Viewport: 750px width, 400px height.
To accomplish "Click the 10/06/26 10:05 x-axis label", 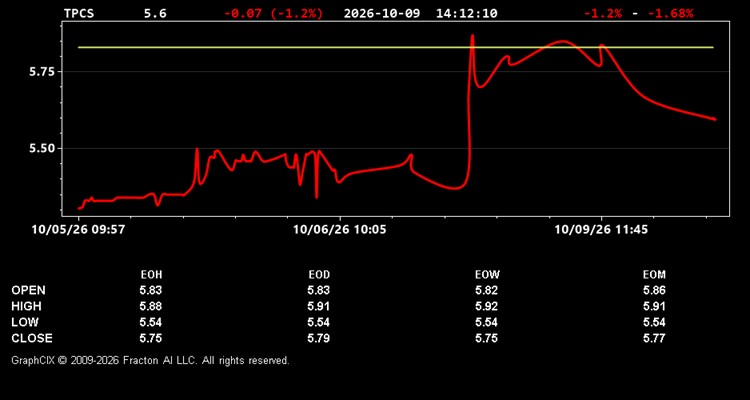I will tap(340, 230).
